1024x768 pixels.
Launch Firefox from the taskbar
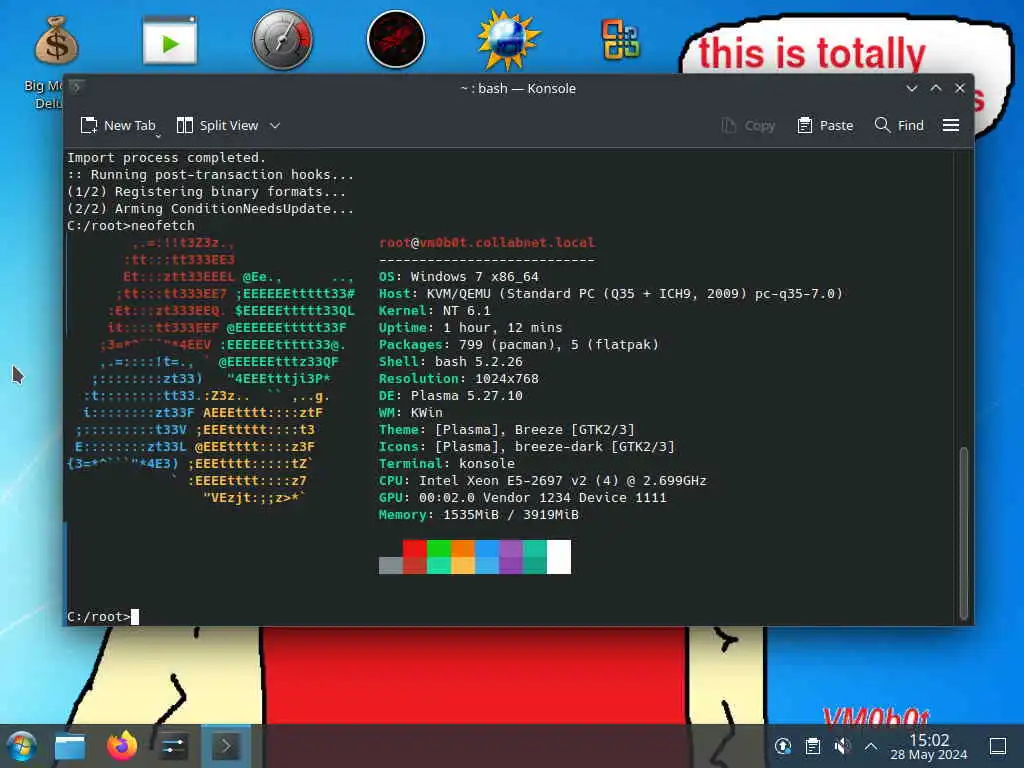tap(122, 746)
